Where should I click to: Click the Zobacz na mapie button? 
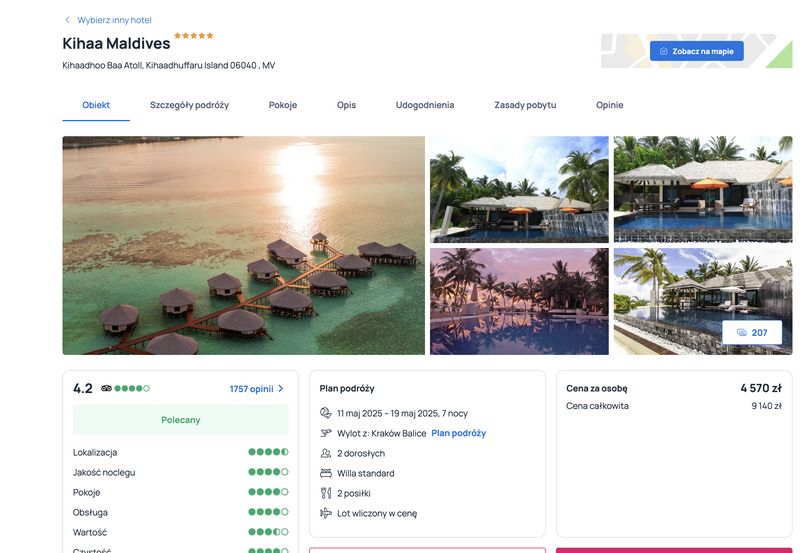[696, 51]
